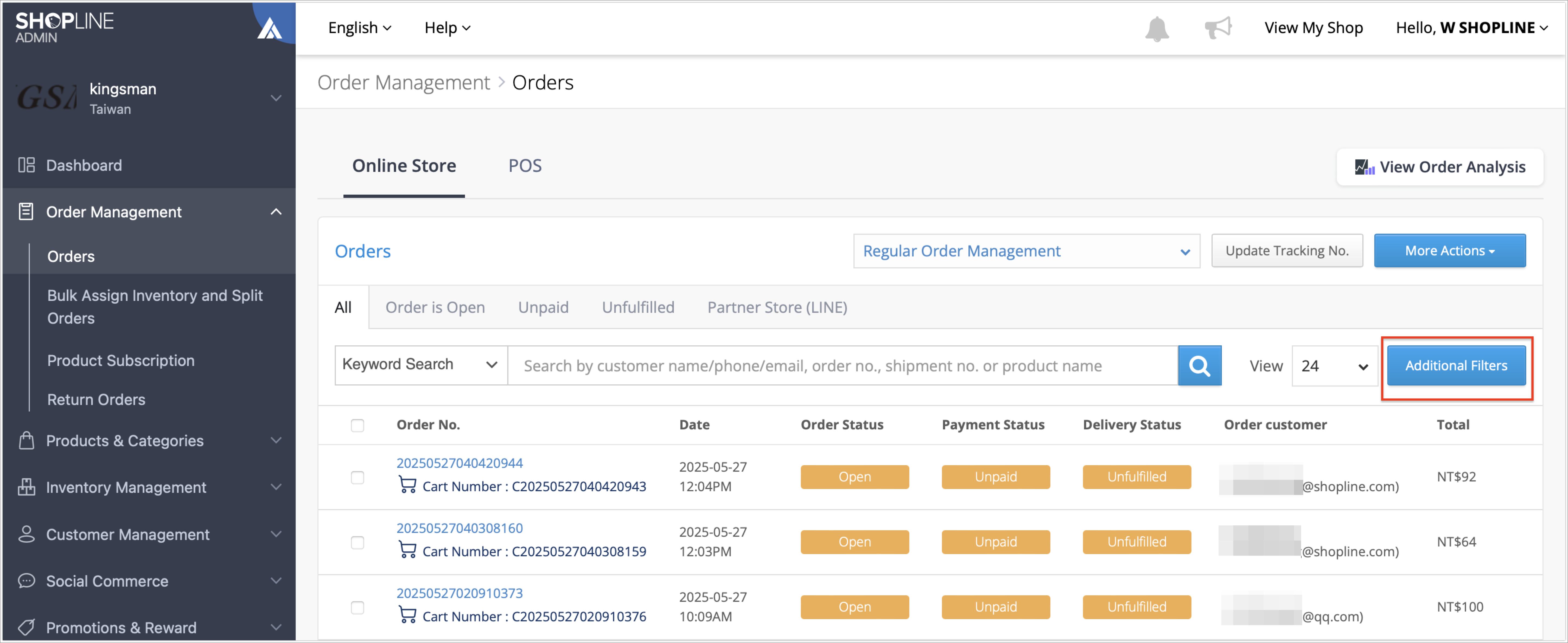Expand the kingsman store switcher
The width and height of the screenshot is (1568, 643).
point(276,98)
